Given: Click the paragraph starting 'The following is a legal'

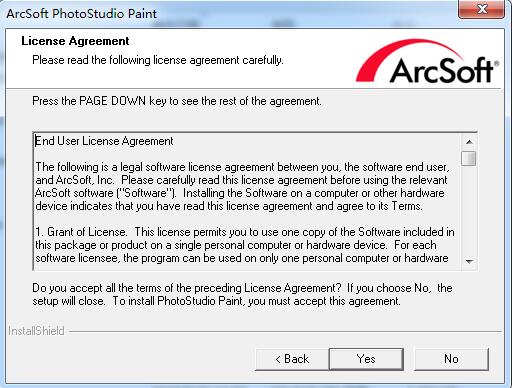Looking at the screenshot, I should coord(242,186).
